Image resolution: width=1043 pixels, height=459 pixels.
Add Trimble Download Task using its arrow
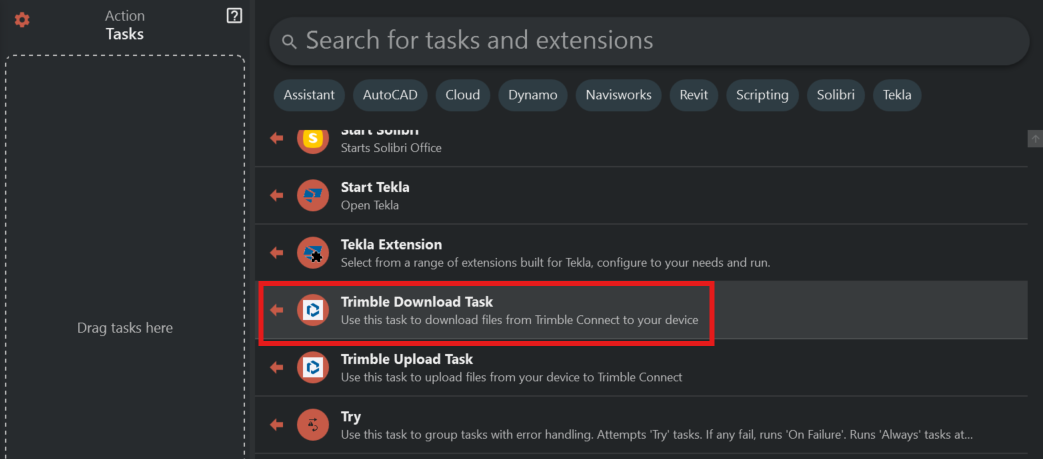[277, 310]
